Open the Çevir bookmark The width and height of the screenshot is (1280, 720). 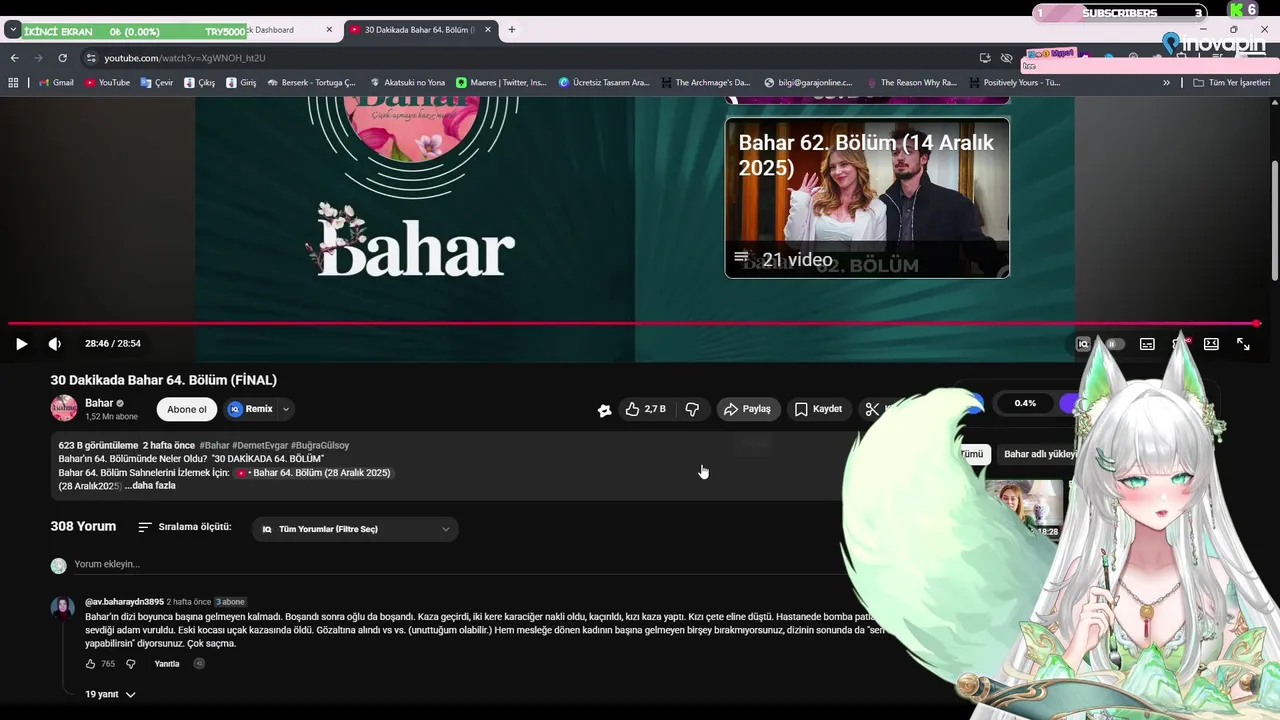coord(157,83)
